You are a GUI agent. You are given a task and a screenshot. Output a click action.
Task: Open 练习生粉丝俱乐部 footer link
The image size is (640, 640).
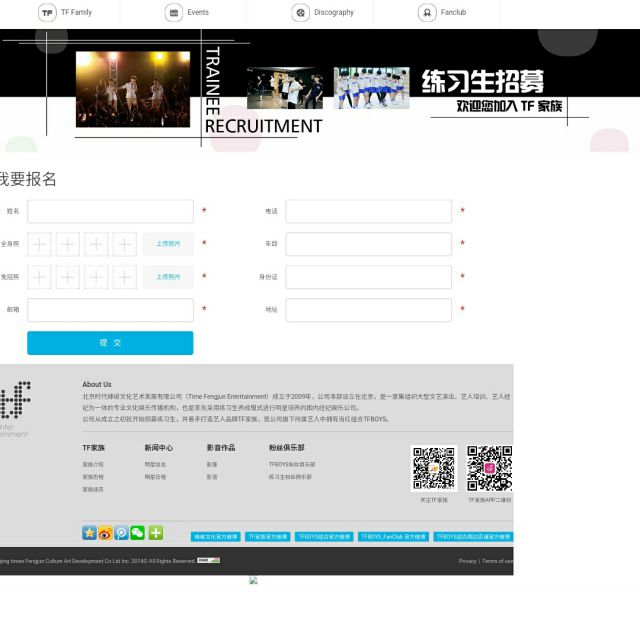coord(290,477)
